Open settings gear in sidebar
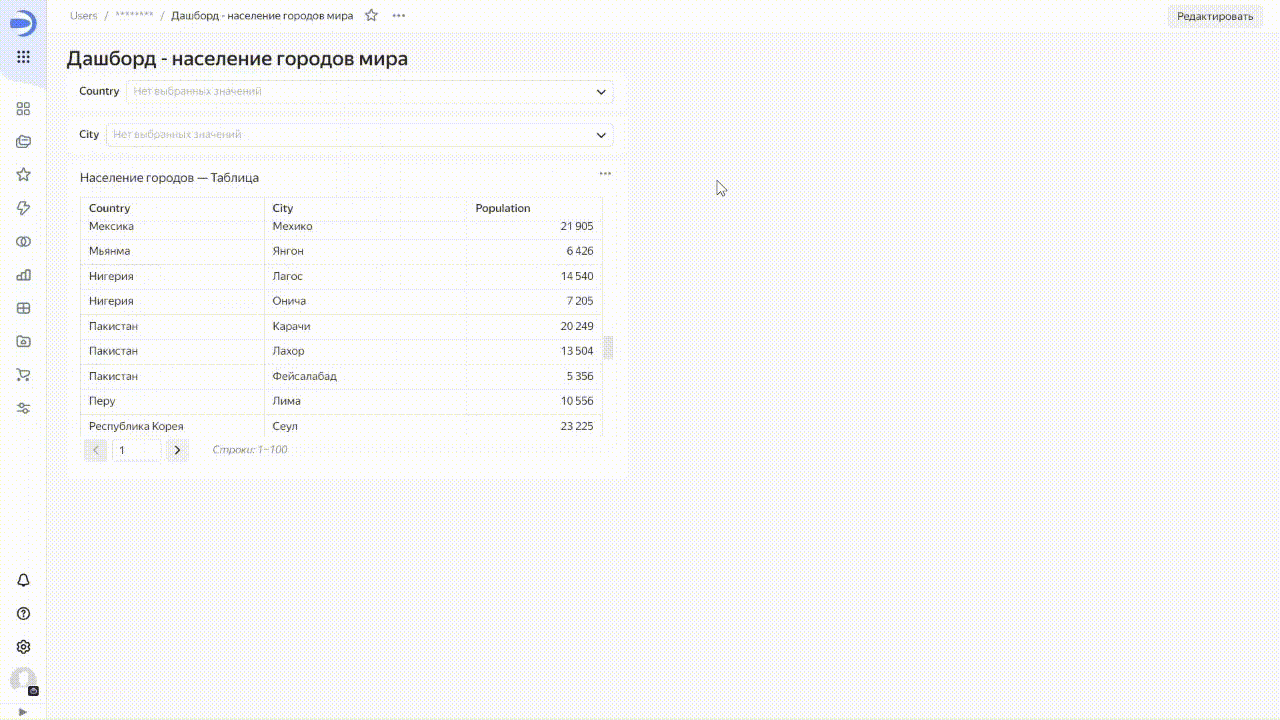Screen dimensions: 1280x720 (x=23, y=647)
